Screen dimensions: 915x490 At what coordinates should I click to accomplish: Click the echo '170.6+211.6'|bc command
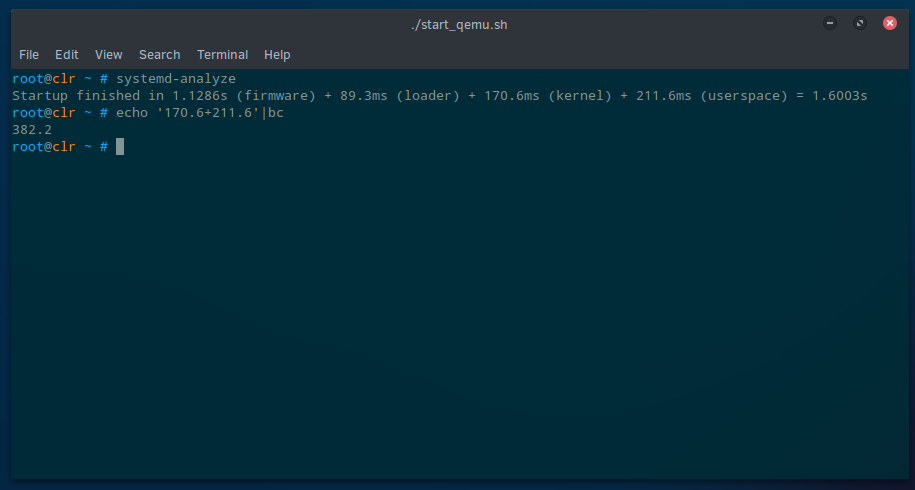click(200, 113)
